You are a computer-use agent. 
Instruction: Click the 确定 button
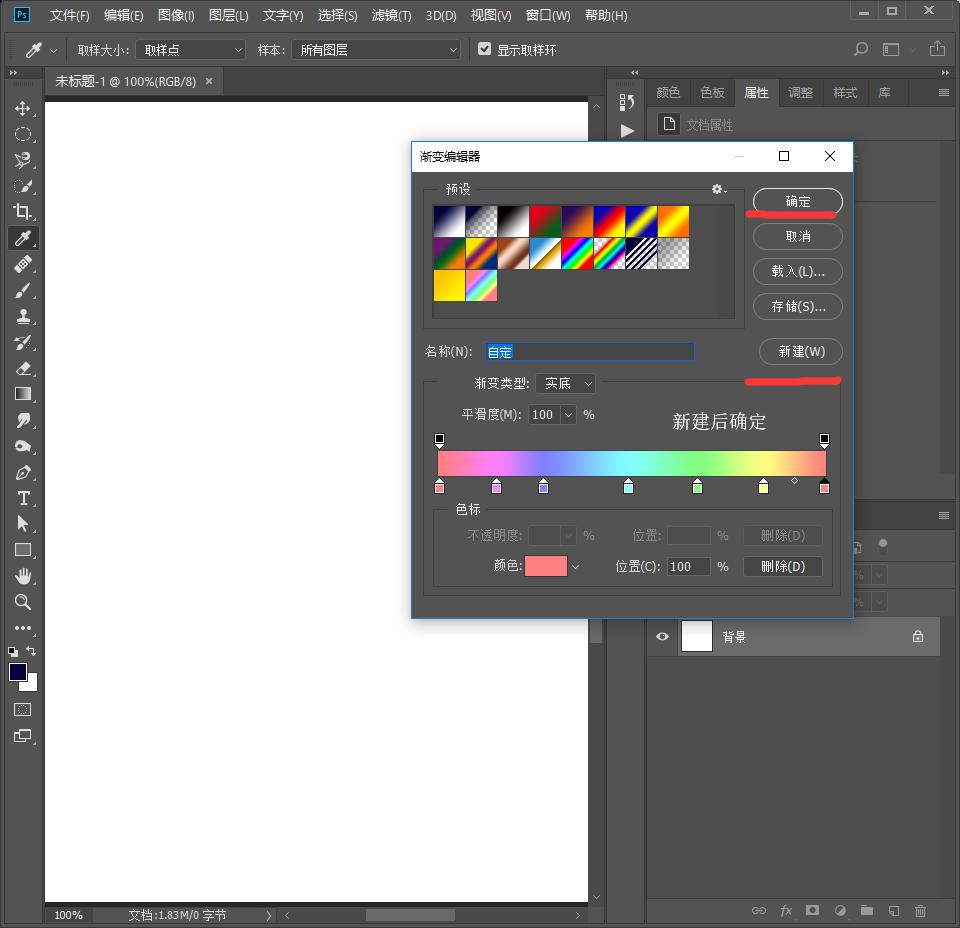click(x=797, y=201)
